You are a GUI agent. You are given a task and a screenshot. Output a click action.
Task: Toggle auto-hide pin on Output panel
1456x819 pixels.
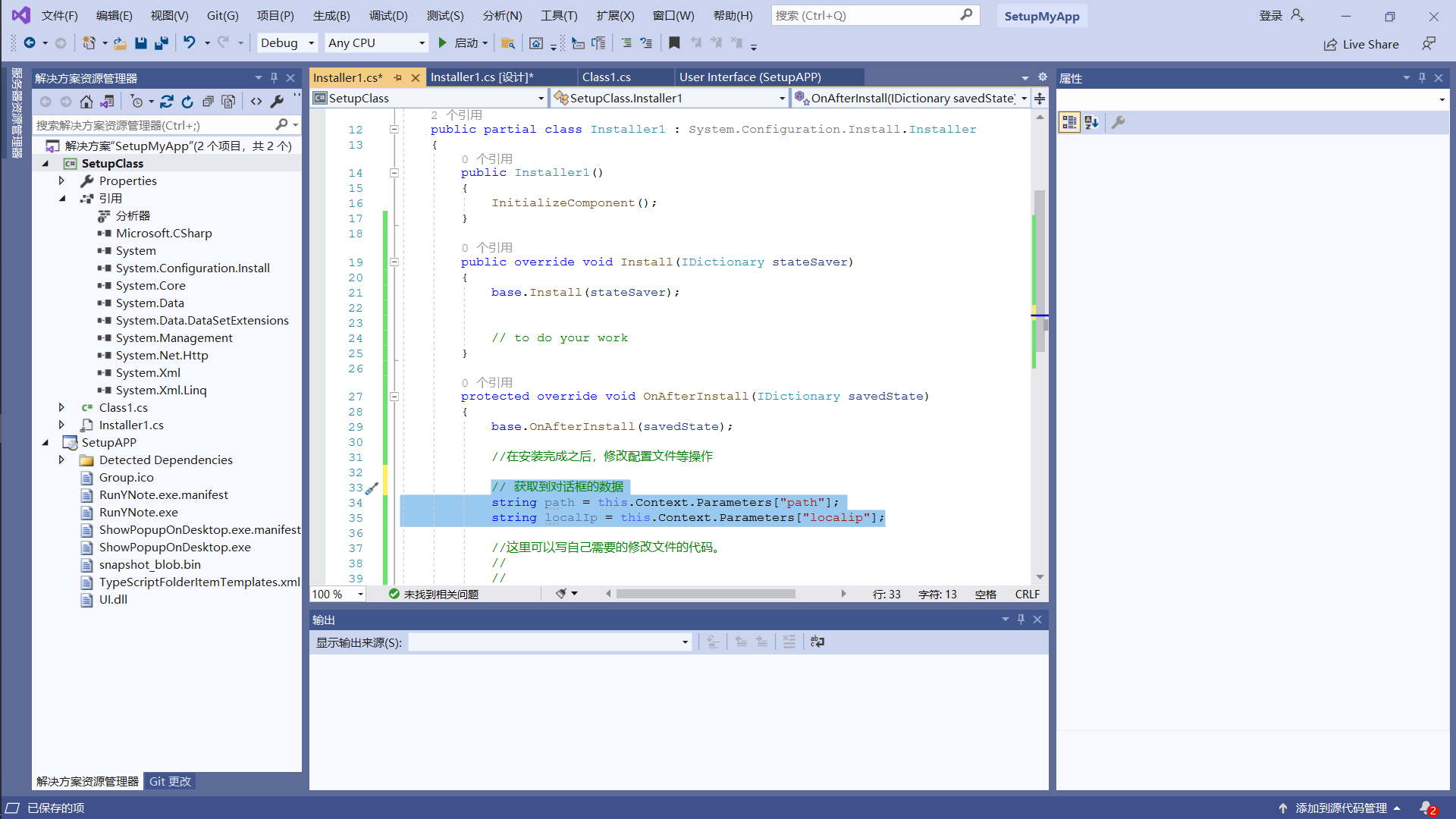click(x=1021, y=620)
